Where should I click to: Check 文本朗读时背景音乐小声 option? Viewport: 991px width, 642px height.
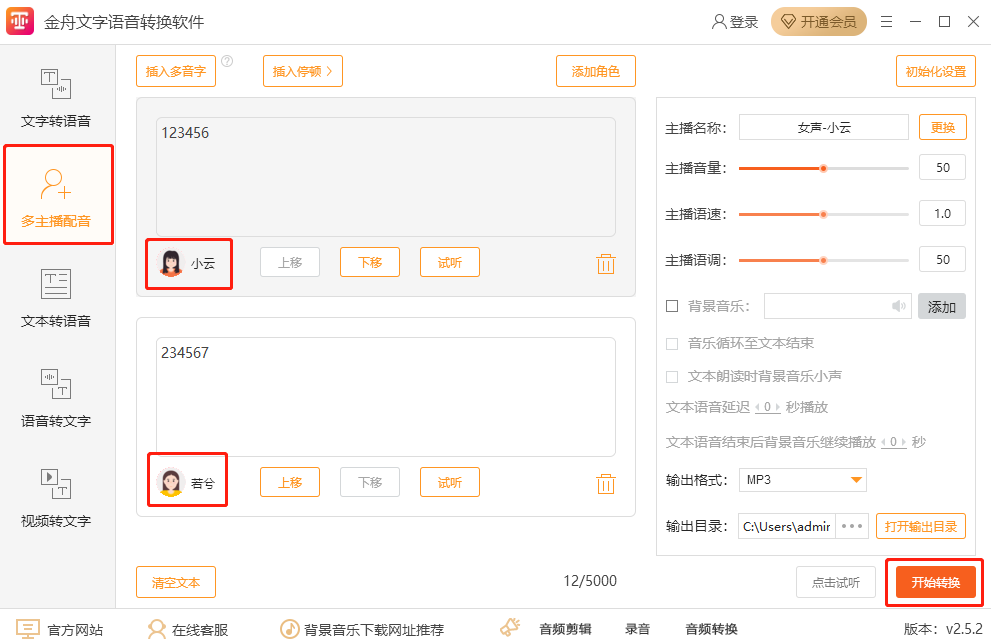click(x=672, y=376)
